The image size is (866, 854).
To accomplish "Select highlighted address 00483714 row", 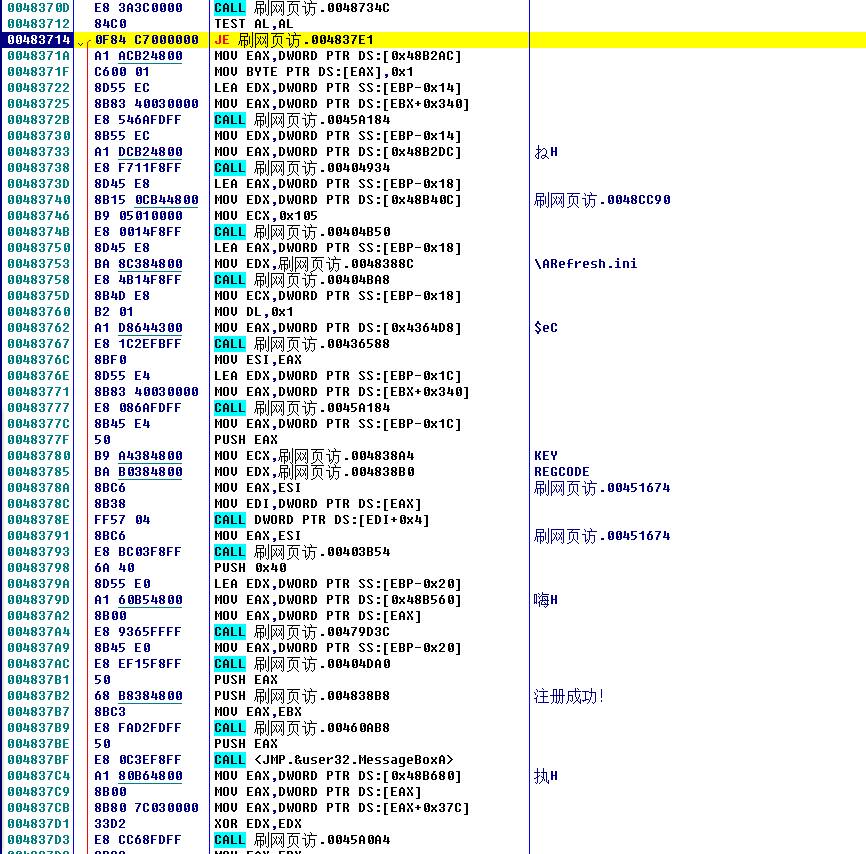I will [433, 40].
